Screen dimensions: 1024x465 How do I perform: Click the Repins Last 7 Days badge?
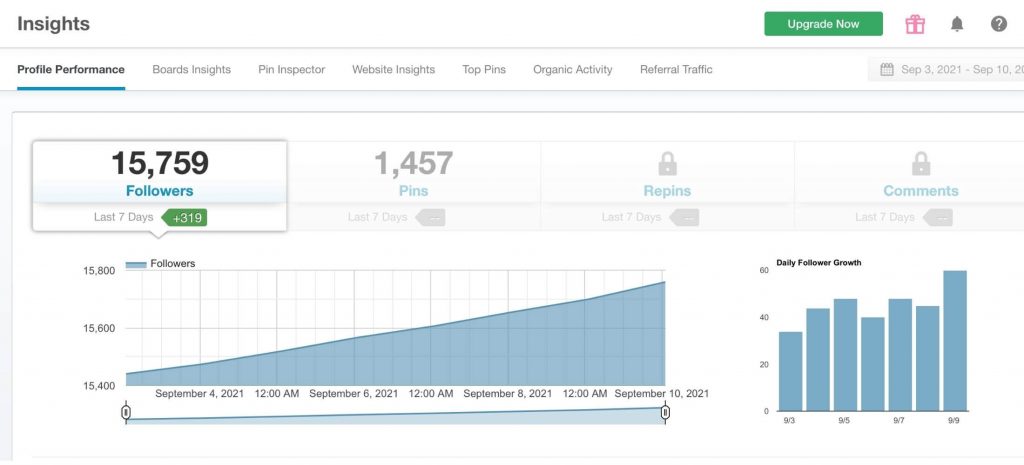[684, 217]
